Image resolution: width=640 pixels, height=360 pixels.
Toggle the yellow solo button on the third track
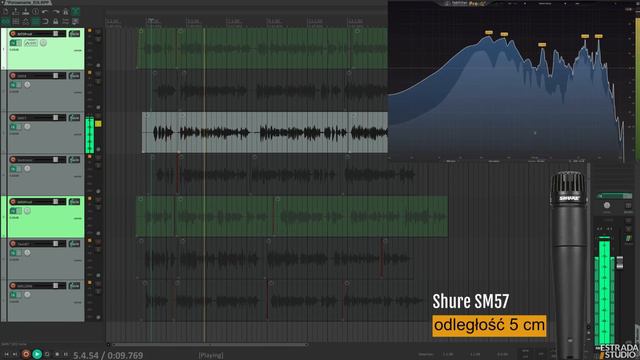[98, 124]
